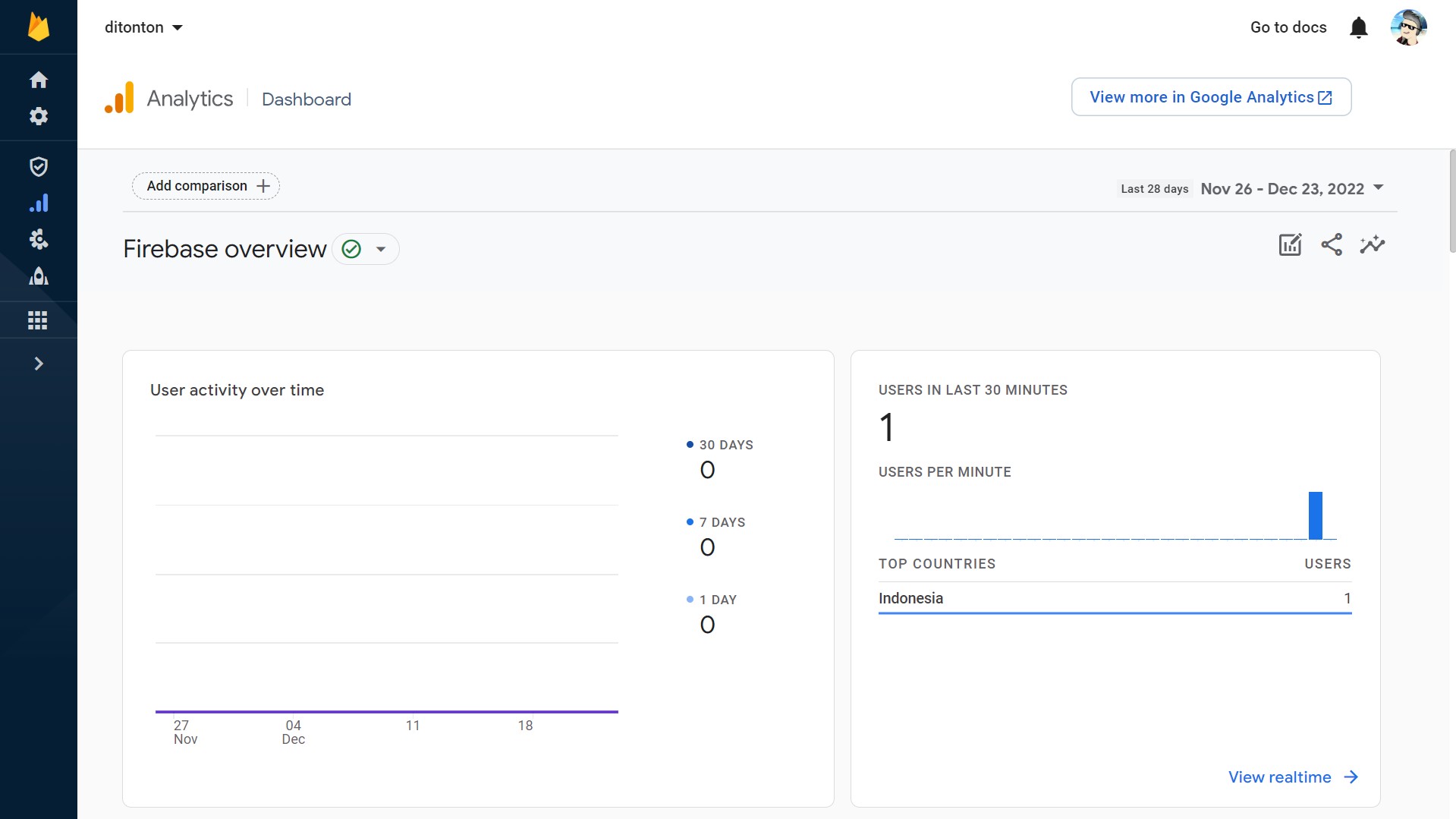Open your profile avatar menu

[x=1410, y=27]
